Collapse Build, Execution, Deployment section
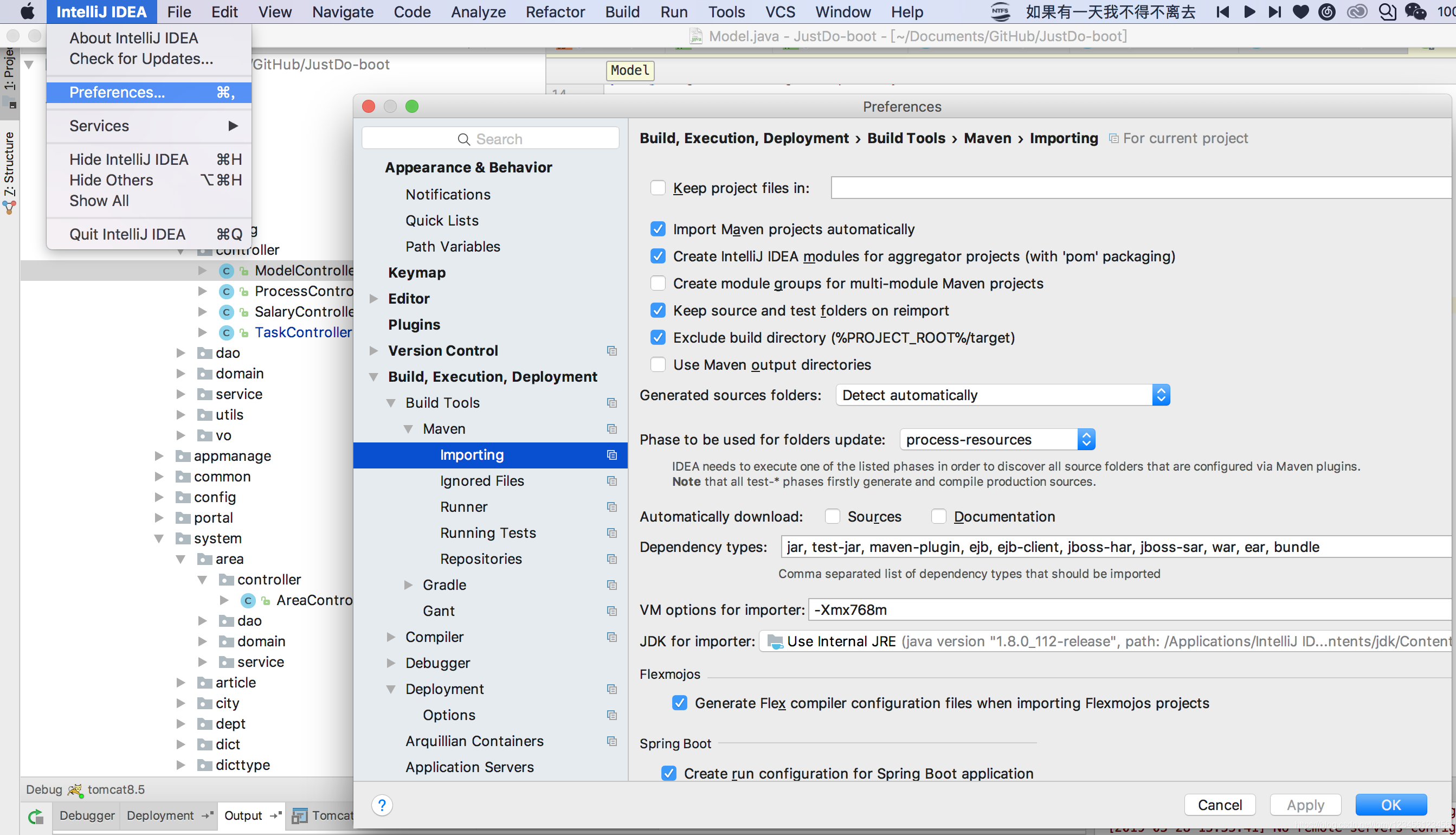Screen dimensions: 1456x835 (373, 377)
